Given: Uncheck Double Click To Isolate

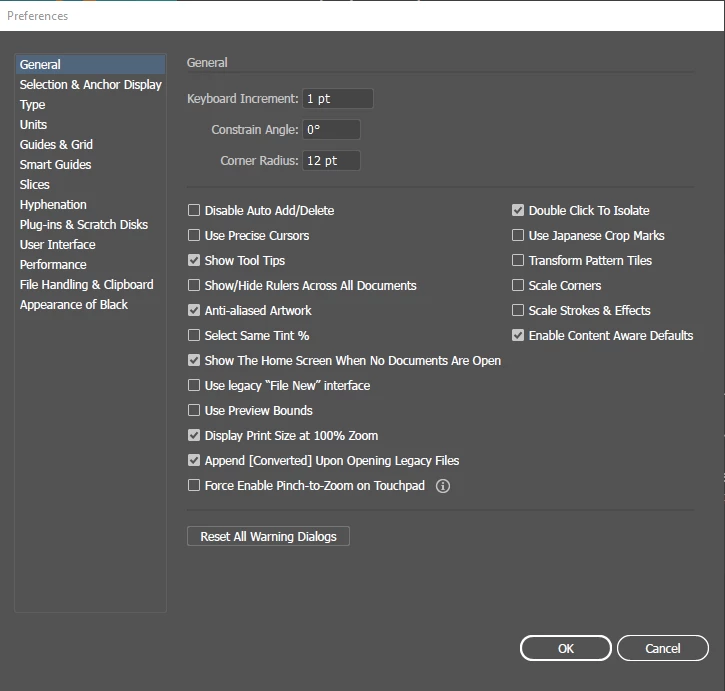Looking at the screenshot, I should [518, 210].
